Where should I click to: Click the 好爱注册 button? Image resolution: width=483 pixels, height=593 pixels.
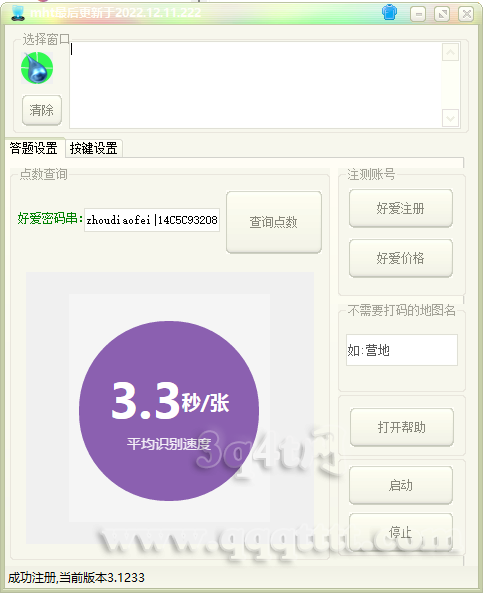point(401,208)
